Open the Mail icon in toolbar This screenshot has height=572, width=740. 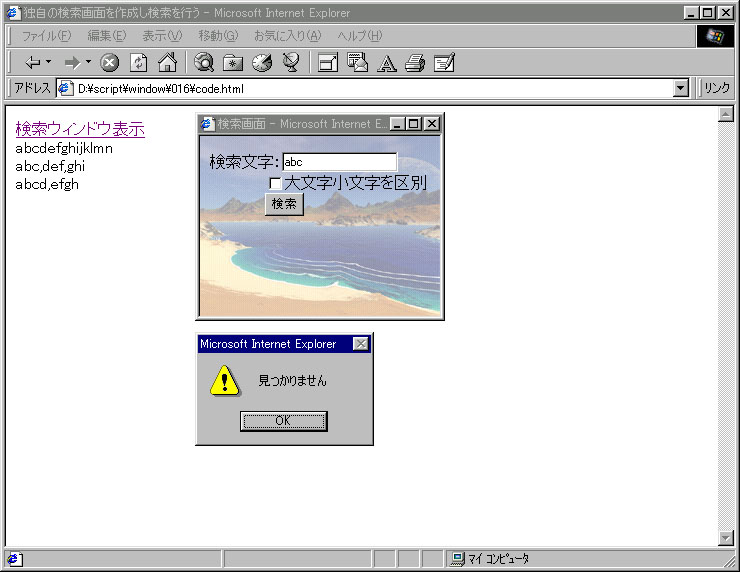[x=357, y=62]
